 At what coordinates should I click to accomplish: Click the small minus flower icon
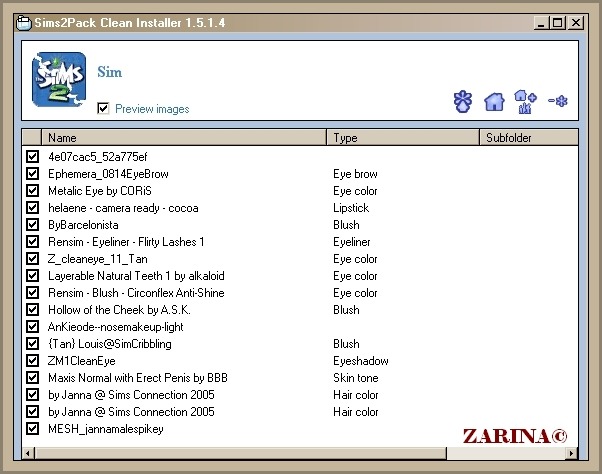tap(558, 101)
